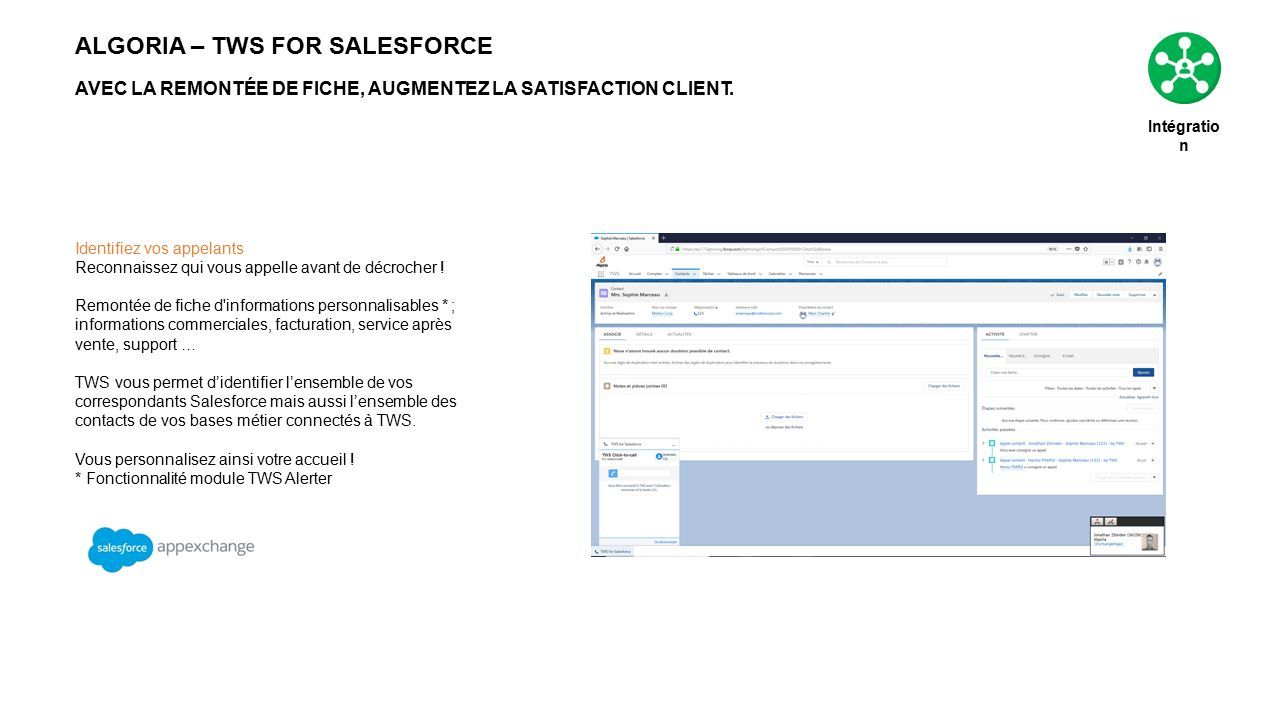Click the green Intégration network icon

coord(1184,68)
